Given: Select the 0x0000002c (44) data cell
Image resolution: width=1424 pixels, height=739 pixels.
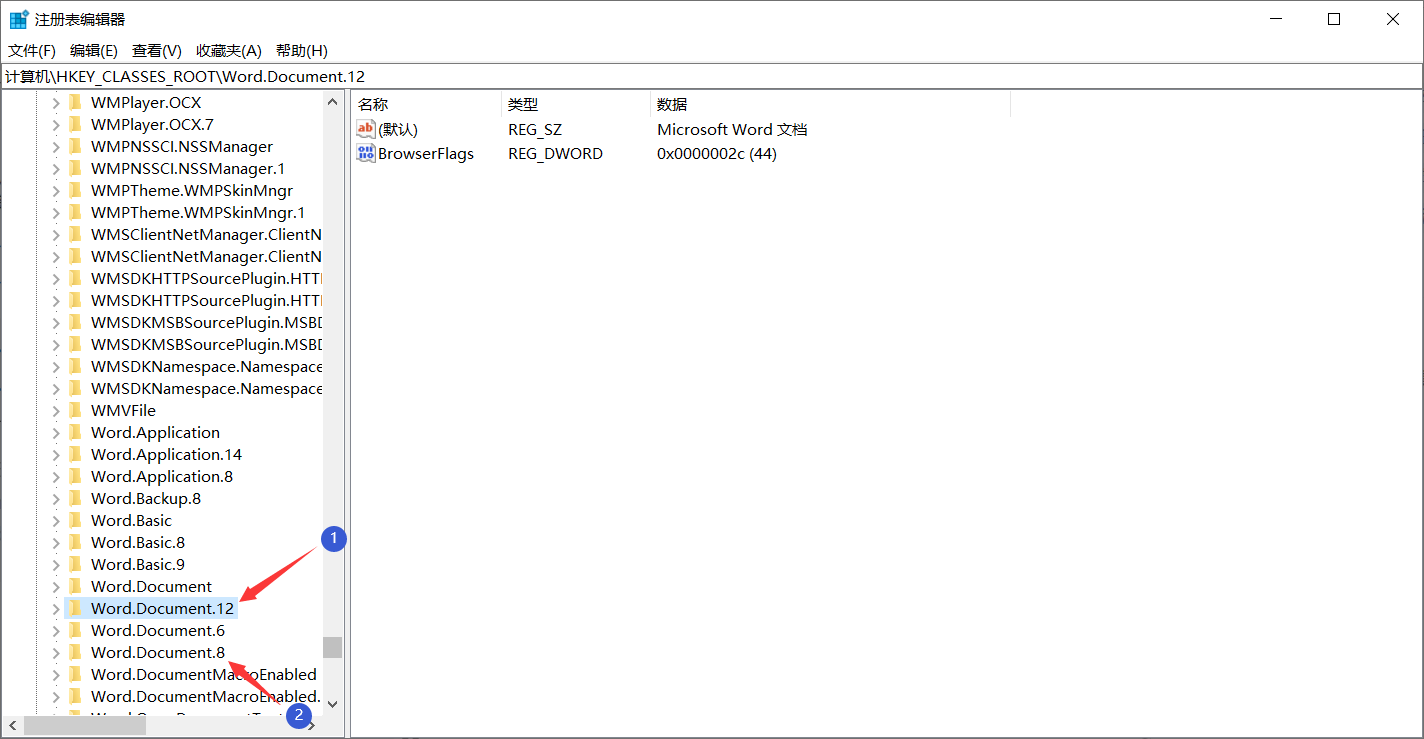Looking at the screenshot, I should (717, 153).
